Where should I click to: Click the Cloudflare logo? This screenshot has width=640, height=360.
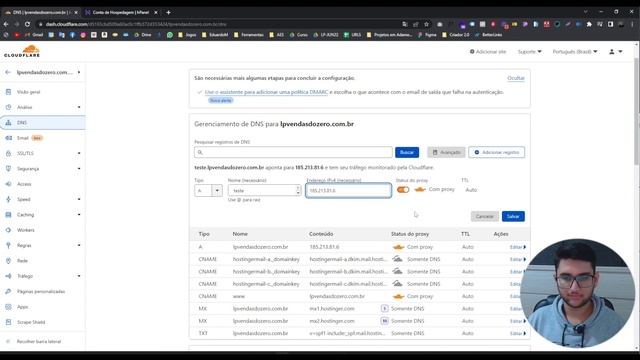22,51
